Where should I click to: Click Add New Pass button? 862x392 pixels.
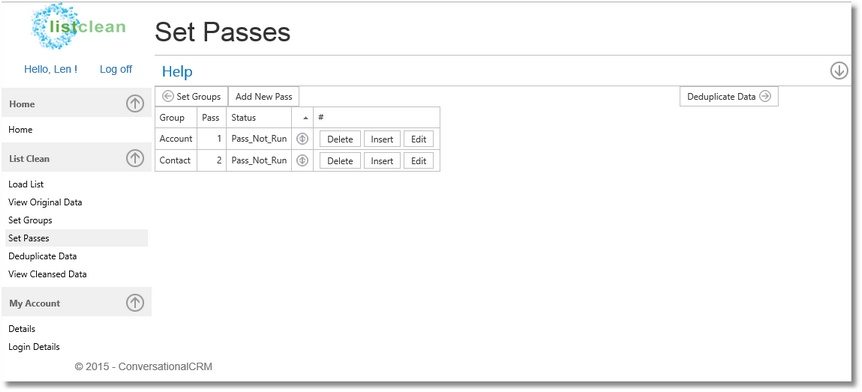click(x=264, y=97)
